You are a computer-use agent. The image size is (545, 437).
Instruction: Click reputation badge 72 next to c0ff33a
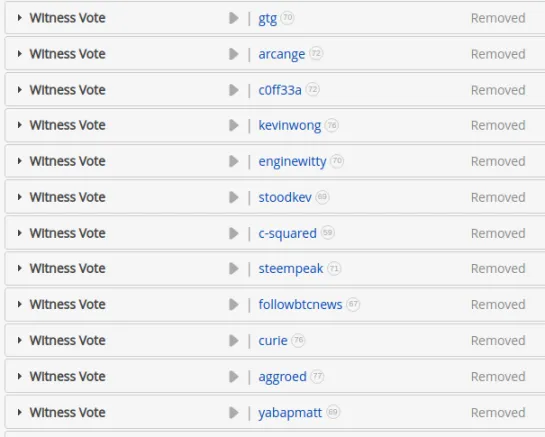313,89
